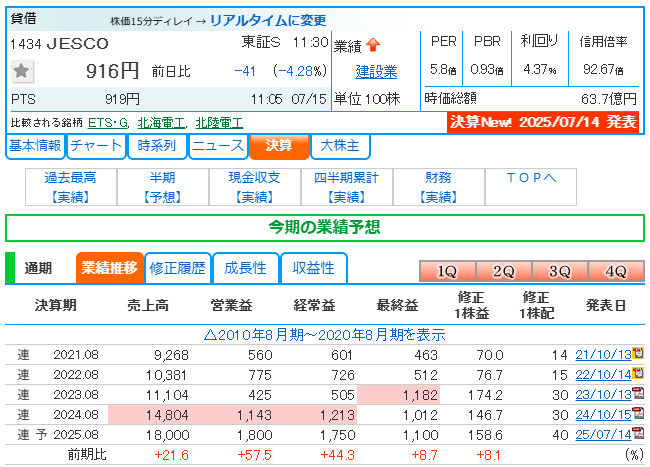Open the document icon beside 22/10/14
650x467 pixels.
638,373
